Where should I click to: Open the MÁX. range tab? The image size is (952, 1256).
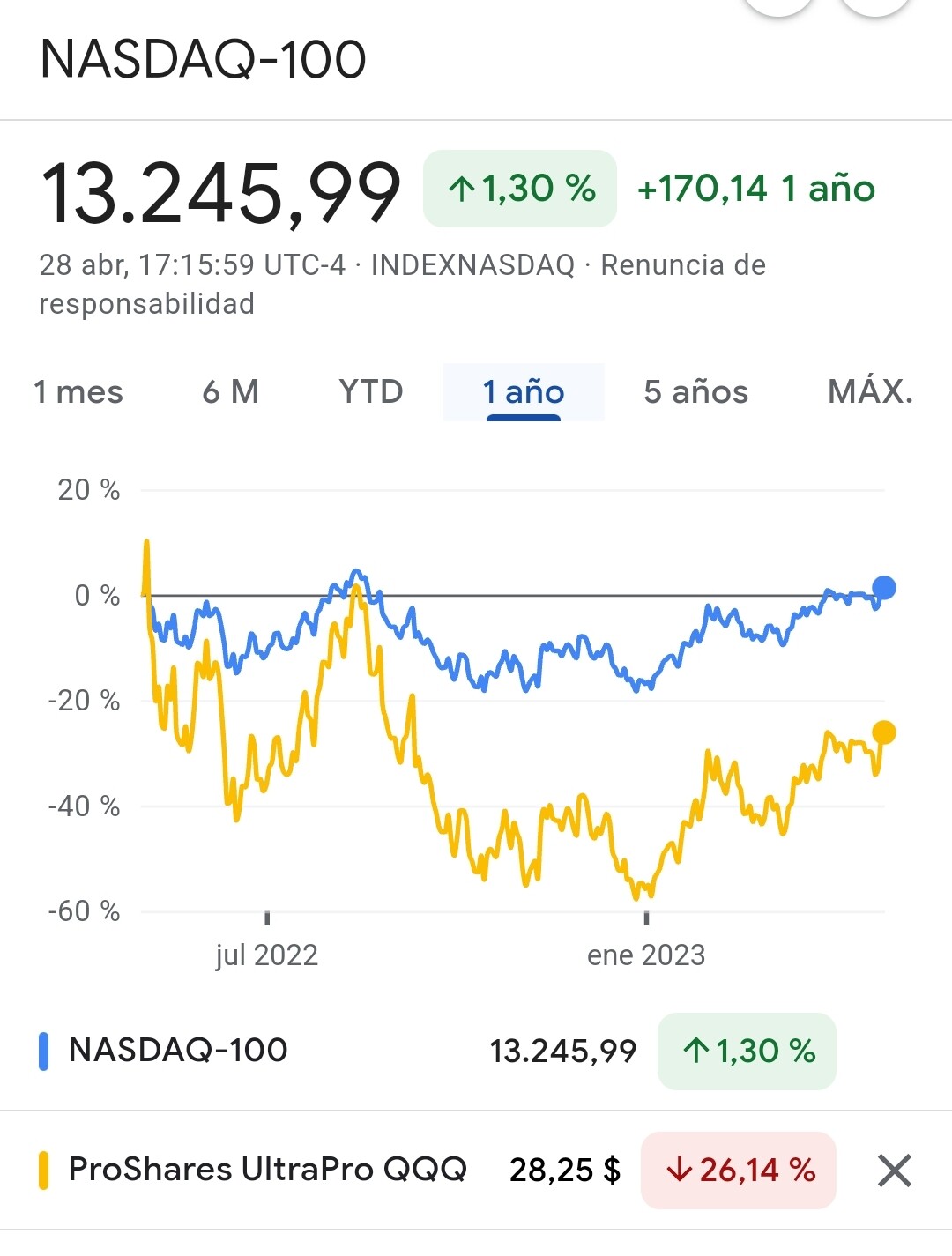click(x=870, y=391)
